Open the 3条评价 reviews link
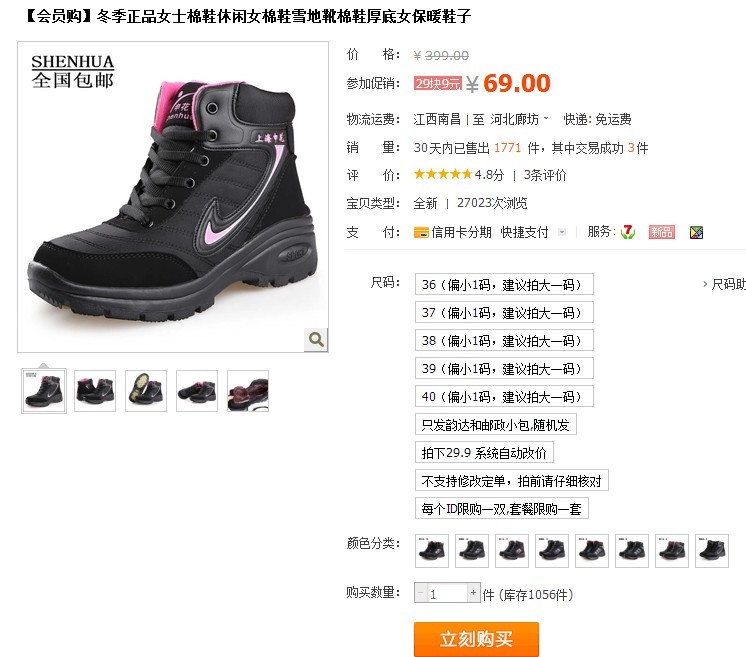 [545, 175]
